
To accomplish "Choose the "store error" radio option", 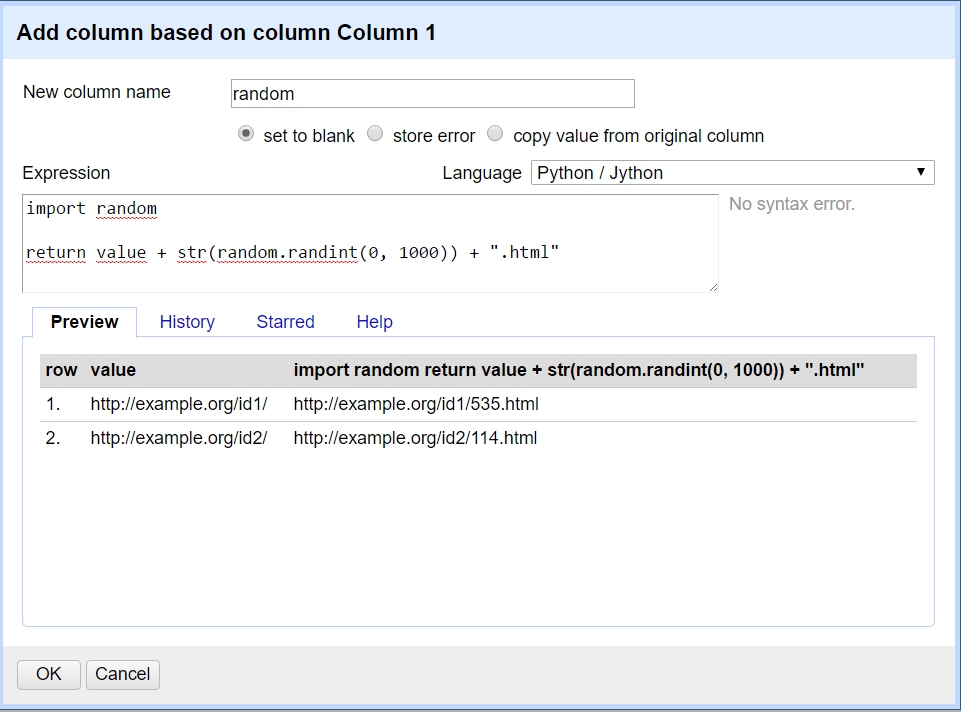I will (x=375, y=134).
